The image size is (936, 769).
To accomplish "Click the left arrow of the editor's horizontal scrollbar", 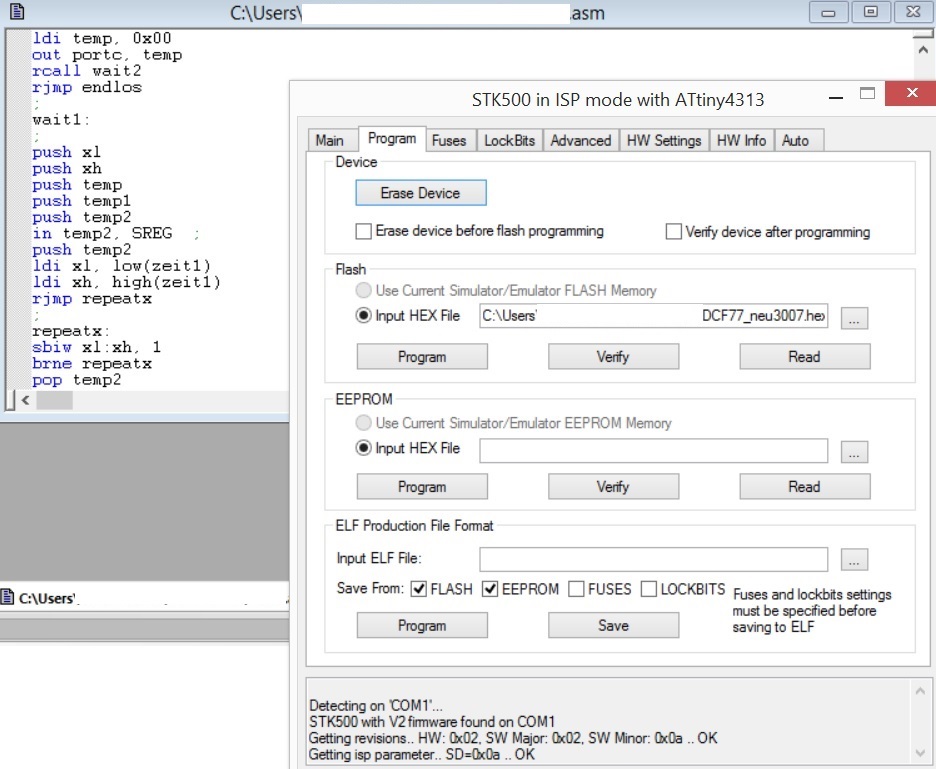I will (x=25, y=400).
